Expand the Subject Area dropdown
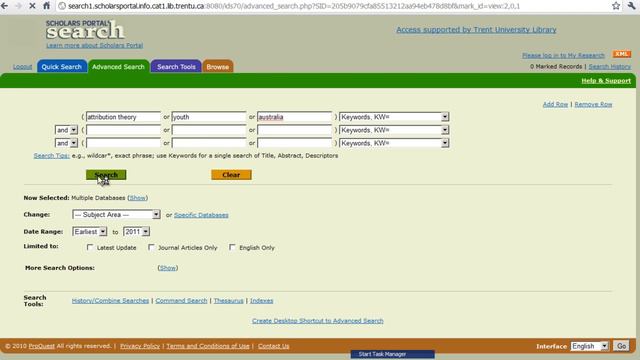Screen dimensions: 640x360 click(116, 214)
